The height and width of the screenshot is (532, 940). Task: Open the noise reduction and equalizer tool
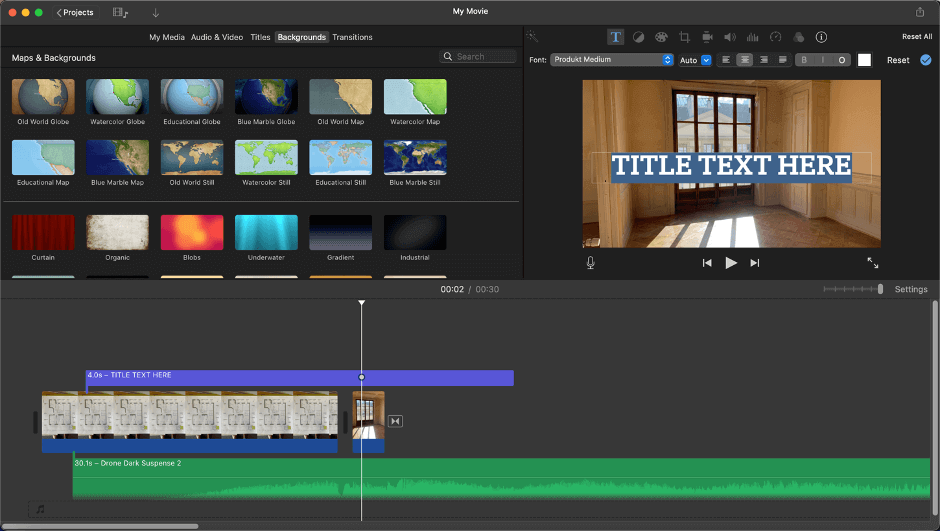[x=752, y=37]
